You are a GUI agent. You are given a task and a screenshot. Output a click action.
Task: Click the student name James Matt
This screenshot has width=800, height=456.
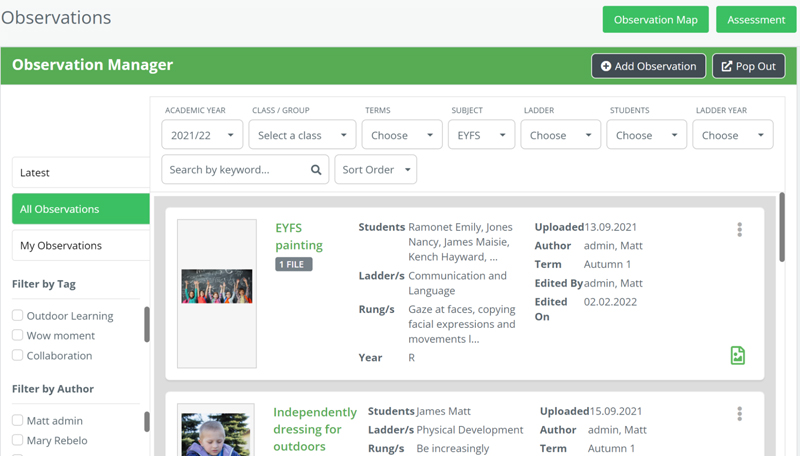click(443, 411)
